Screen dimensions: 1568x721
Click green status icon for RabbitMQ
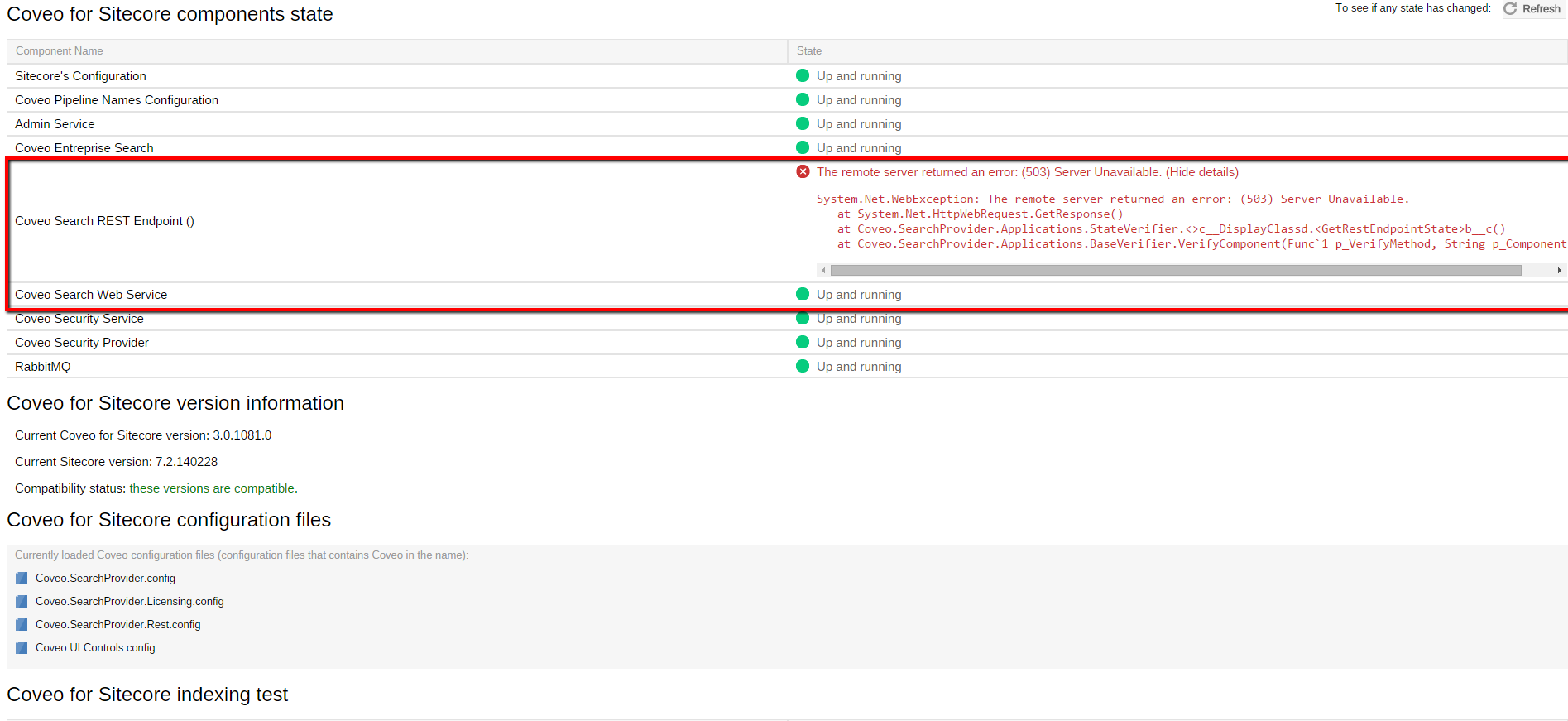click(803, 366)
